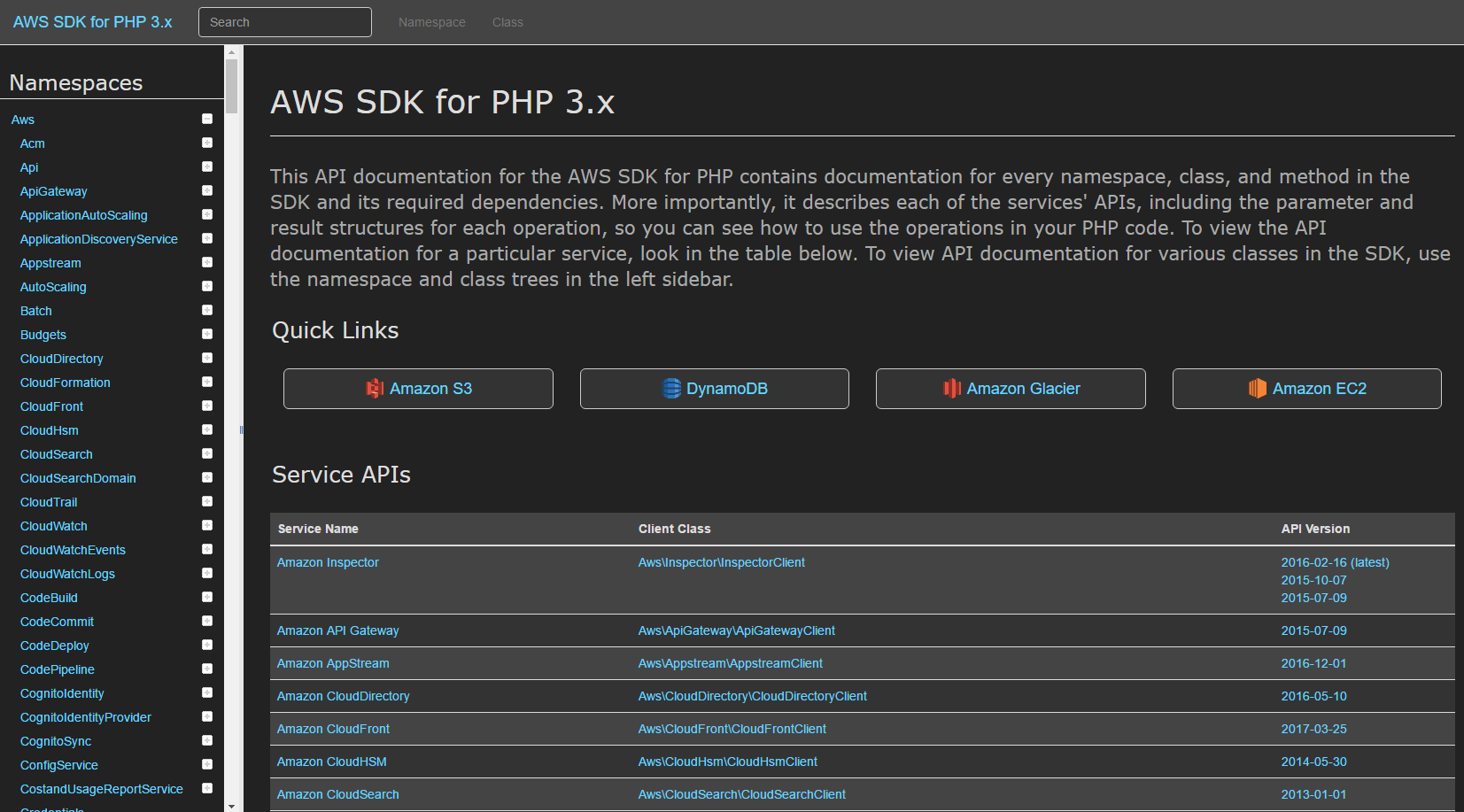Screen dimensions: 1464x812
Task: Open the Amazon API Gateway service link
Action: point(338,630)
